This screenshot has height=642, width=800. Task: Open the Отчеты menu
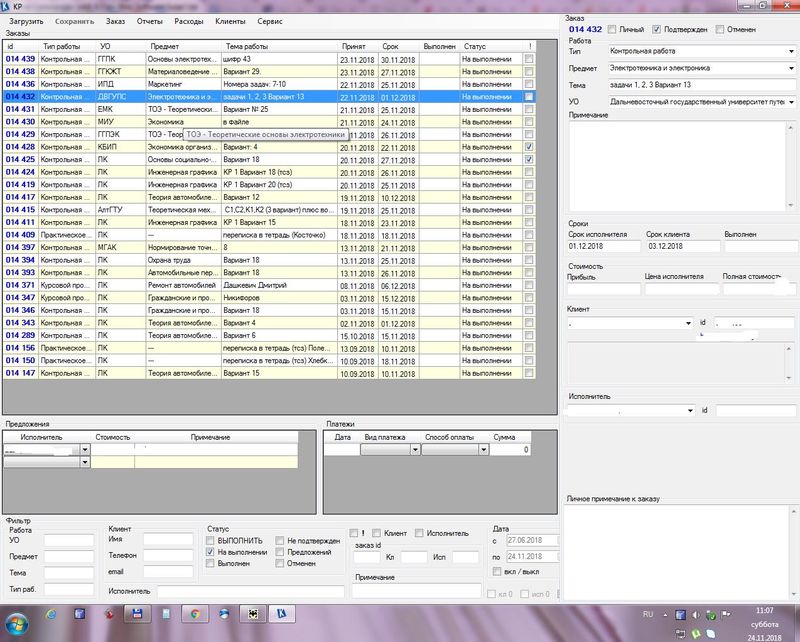tap(149, 20)
